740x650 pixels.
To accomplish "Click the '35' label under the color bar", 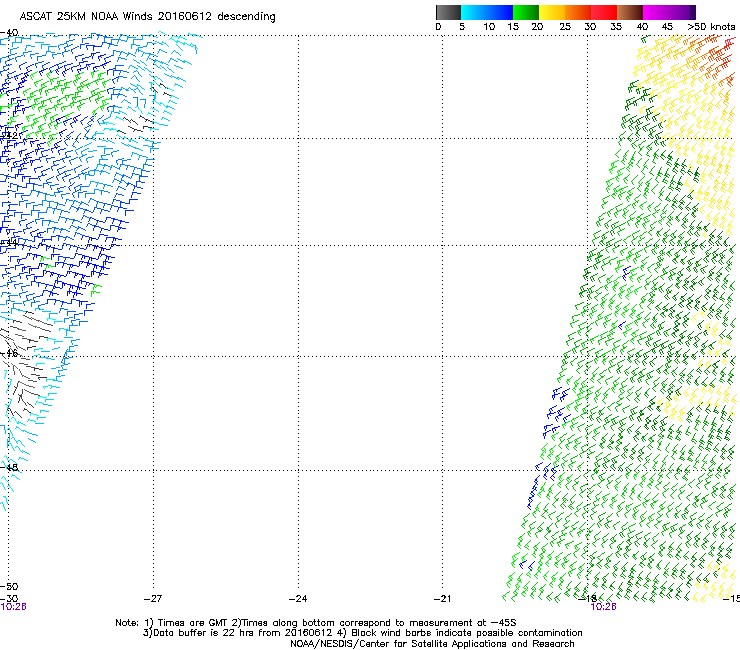I will coord(616,27).
